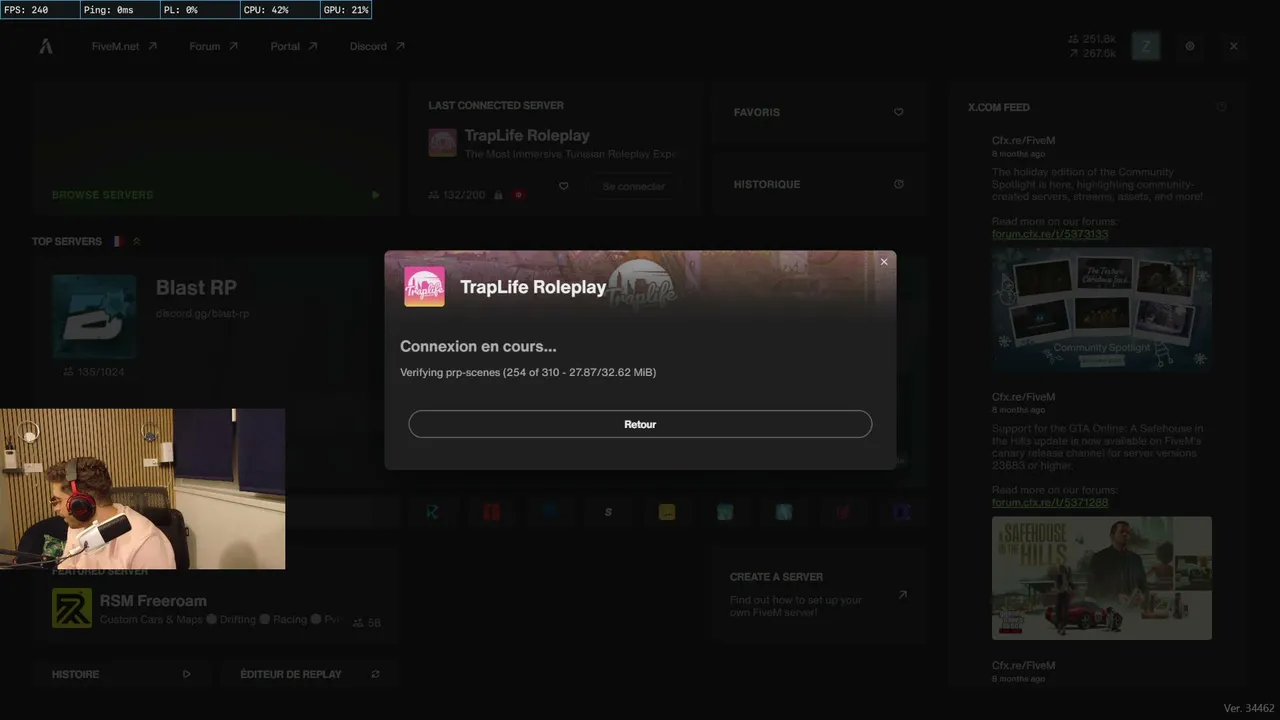Image resolution: width=1280 pixels, height=720 pixels.
Task: Click the first Cfx.re/FiveM feed author
Action: tap(1023, 141)
